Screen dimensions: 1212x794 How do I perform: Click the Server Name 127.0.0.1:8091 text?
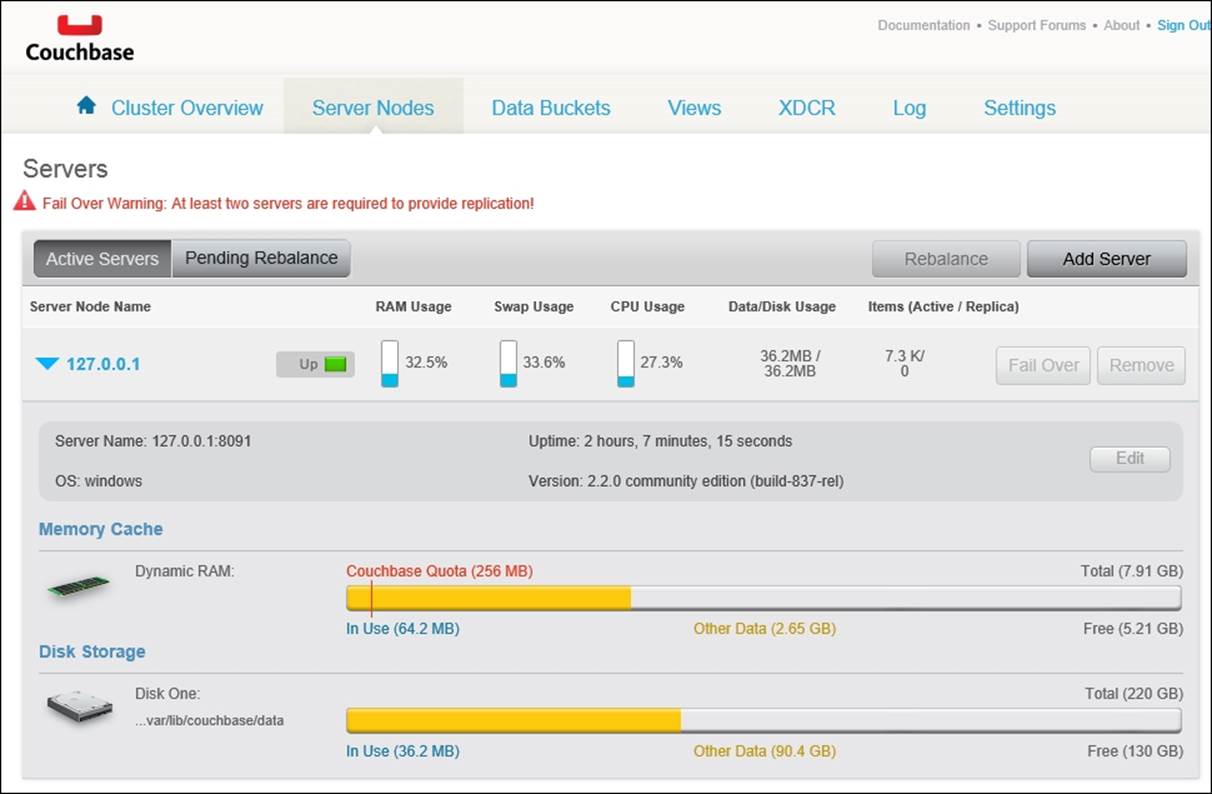click(x=153, y=441)
